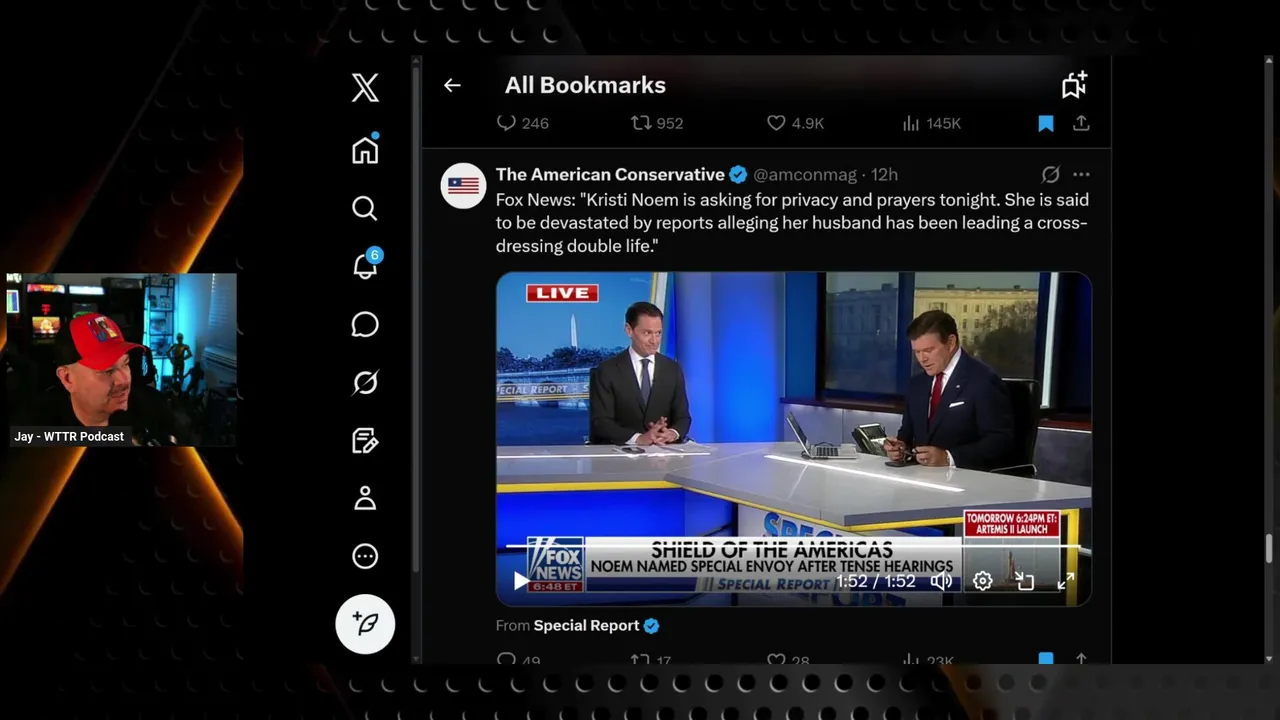Reply to the amconmag post with 49 replies
Viewport: 1280px width, 720px height.
[x=518, y=660]
